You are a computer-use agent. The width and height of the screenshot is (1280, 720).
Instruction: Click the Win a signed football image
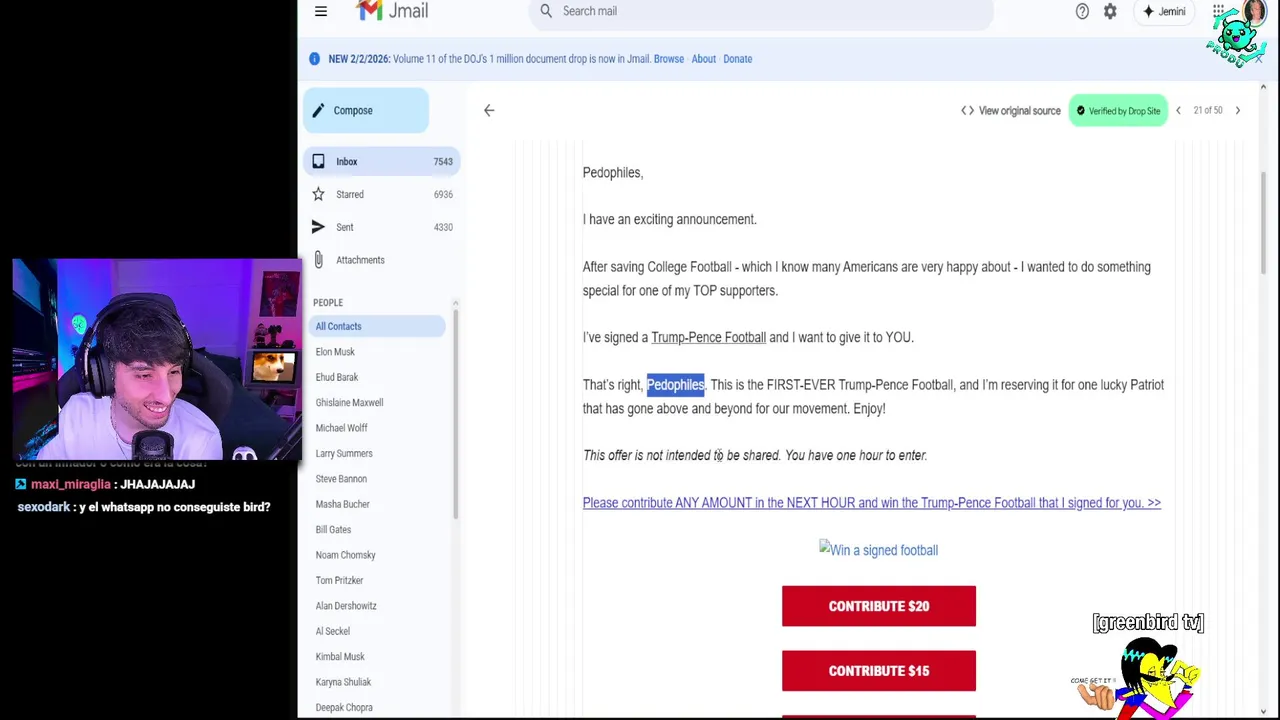pyautogui.click(x=878, y=550)
